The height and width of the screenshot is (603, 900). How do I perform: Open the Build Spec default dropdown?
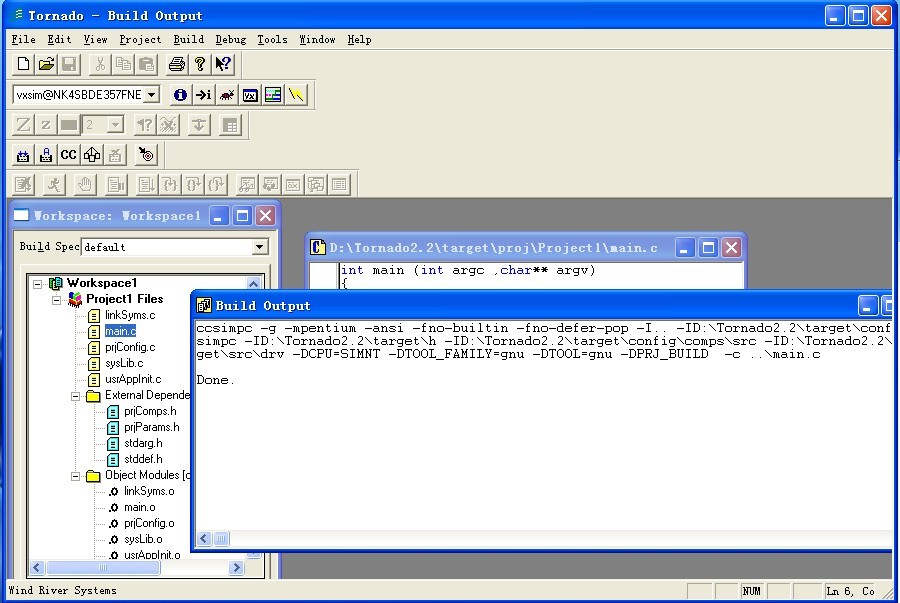pyautogui.click(x=259, y=247)
